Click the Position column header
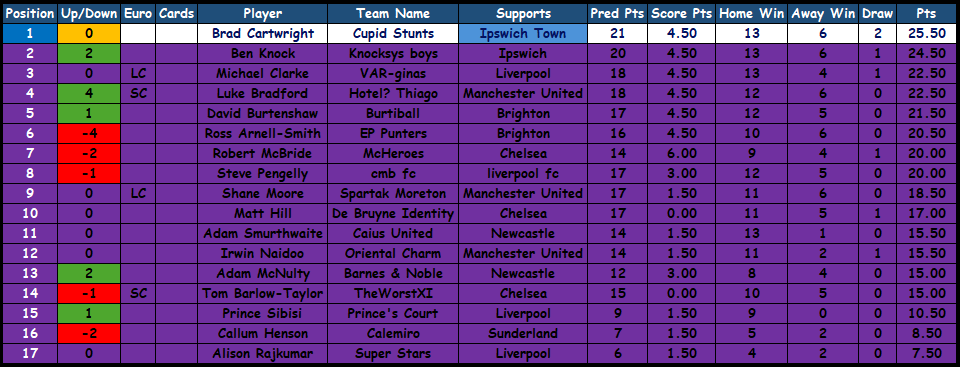The image size is (960, 367). pyautogui.click(x=29, y=13)
